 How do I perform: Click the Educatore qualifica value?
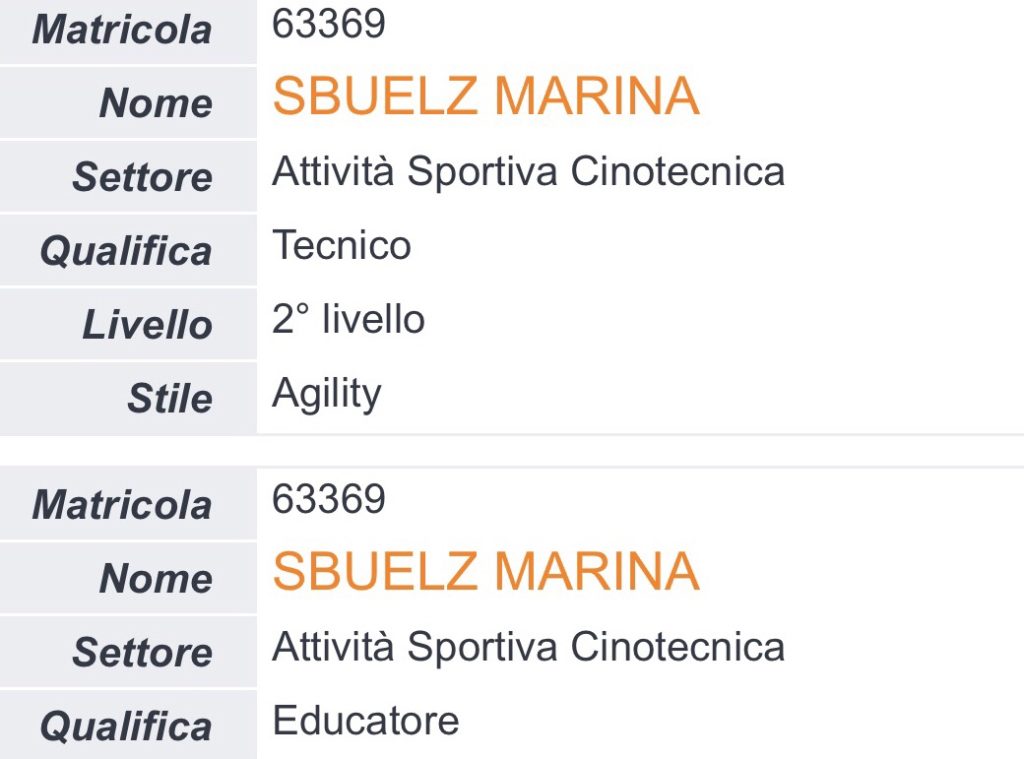click(x=366, y=721)
